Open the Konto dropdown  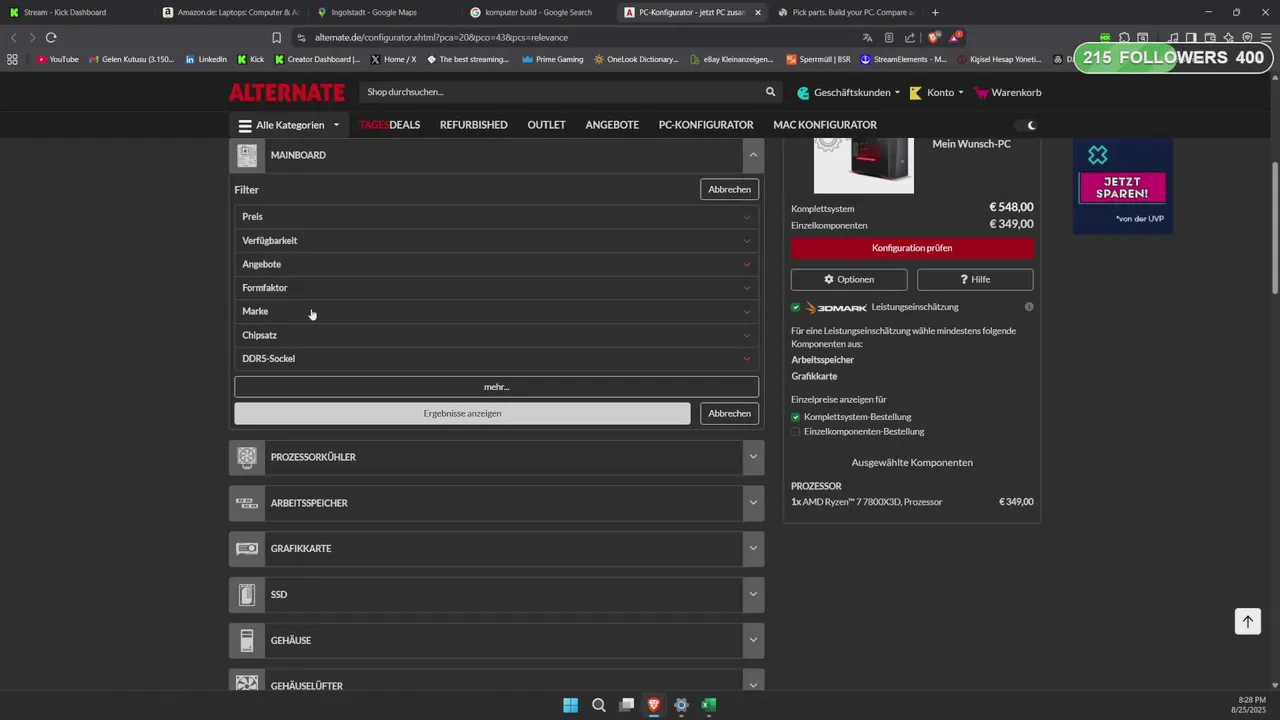pos(936,92)
